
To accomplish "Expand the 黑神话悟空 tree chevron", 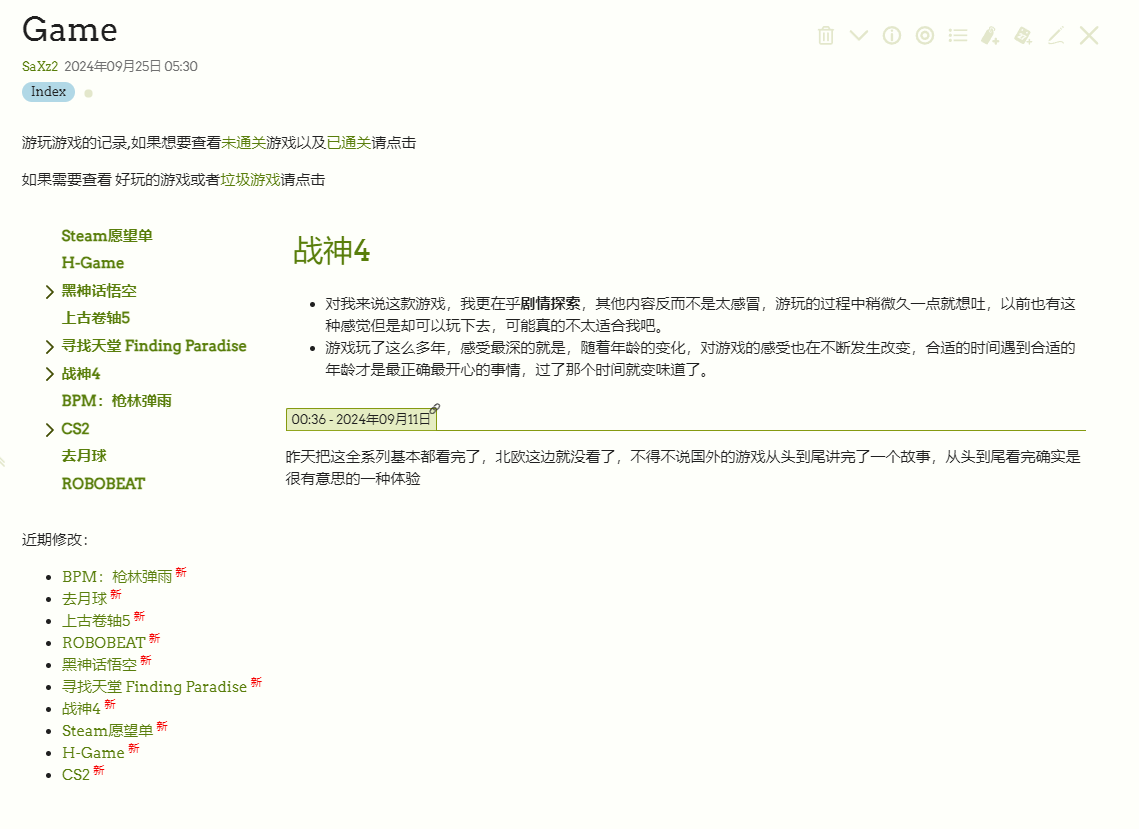I will tap(49, 291).
